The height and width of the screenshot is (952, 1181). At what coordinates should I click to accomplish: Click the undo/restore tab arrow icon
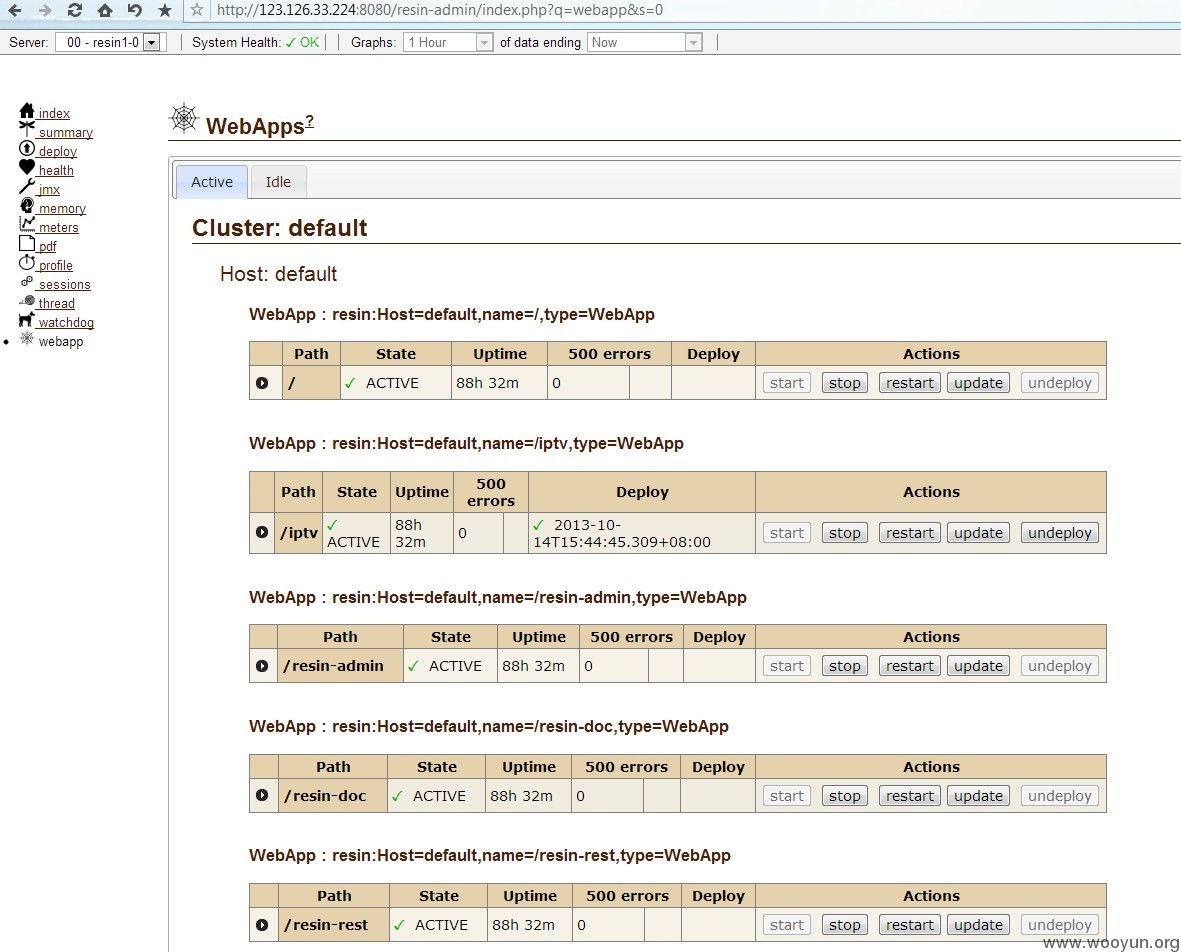[x=135, y=11]
